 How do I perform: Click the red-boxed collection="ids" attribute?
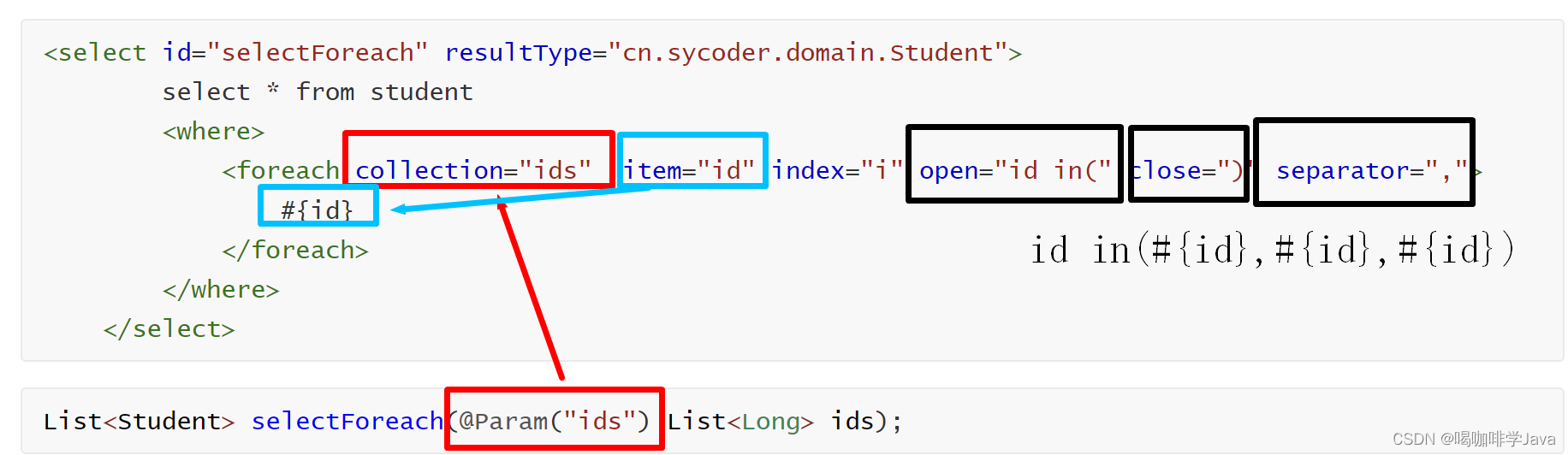(478, 160)
